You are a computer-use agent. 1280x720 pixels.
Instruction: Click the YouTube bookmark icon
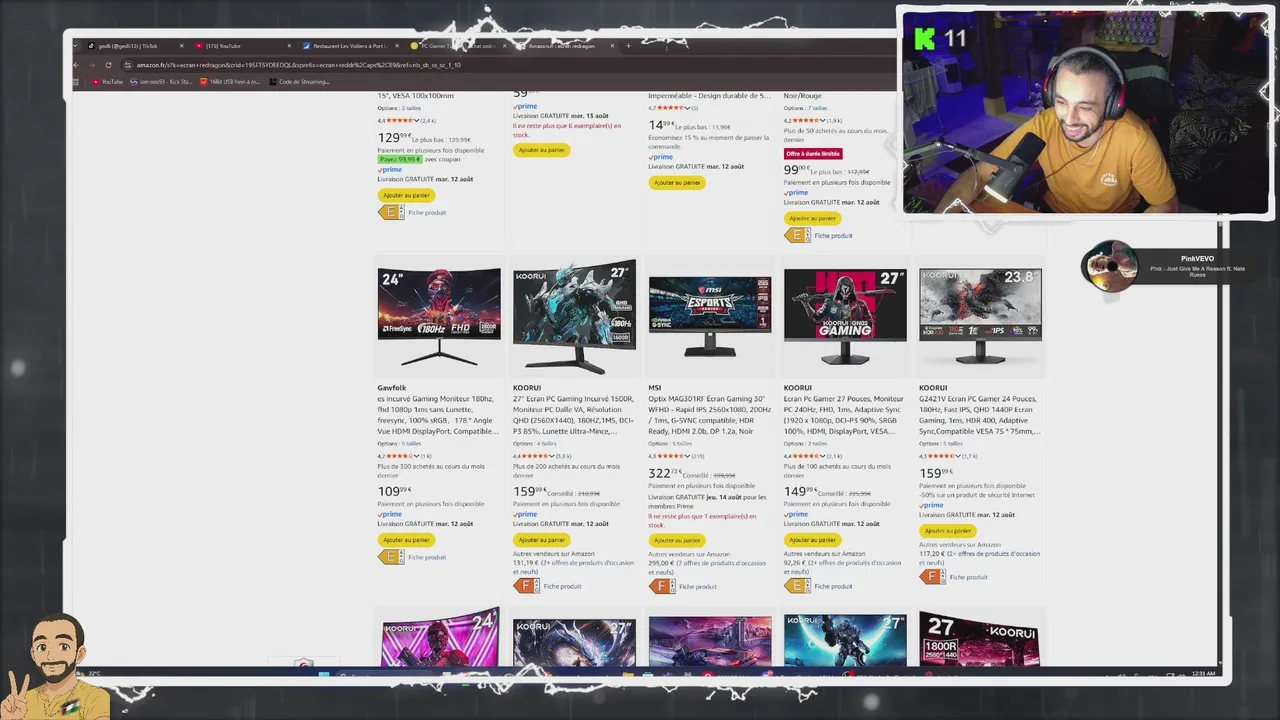tap(94, 82)
